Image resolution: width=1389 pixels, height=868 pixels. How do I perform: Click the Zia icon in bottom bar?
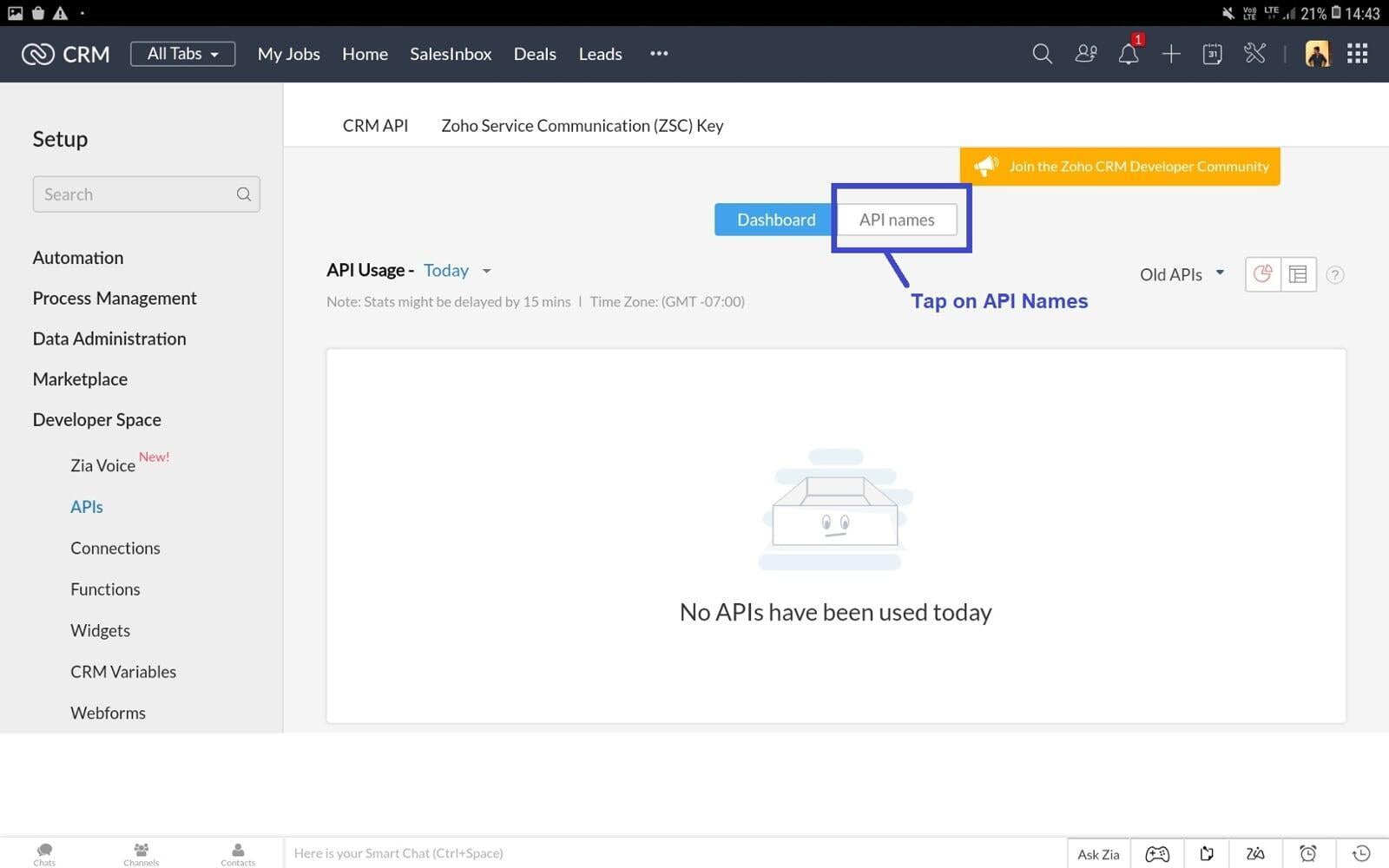pyautogui.click(x=1255, y=854)
